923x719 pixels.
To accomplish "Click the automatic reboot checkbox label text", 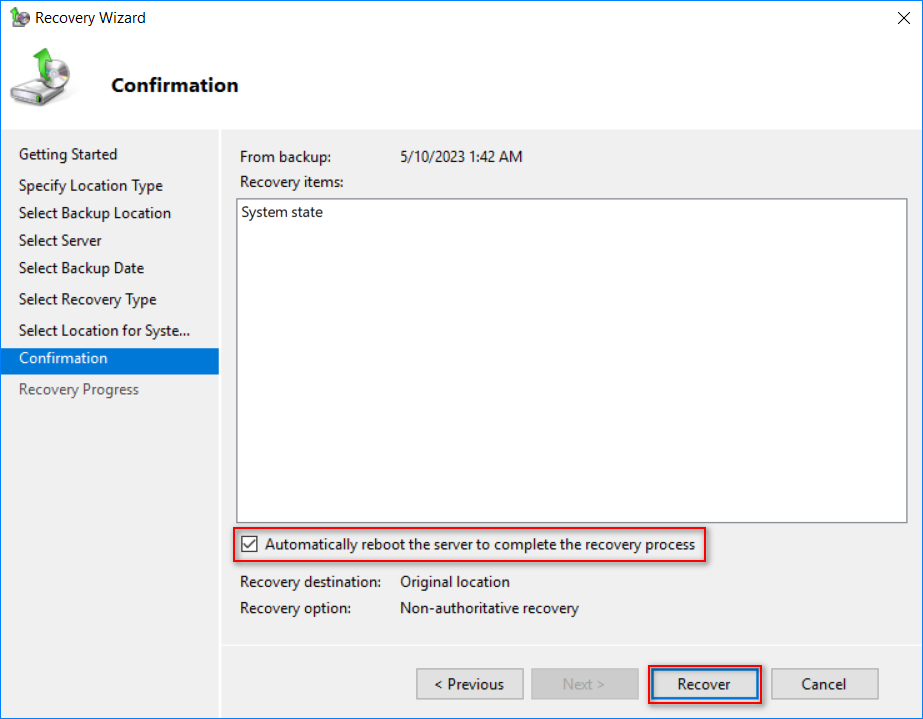I will pyautogui.click(x=480, y=545).
